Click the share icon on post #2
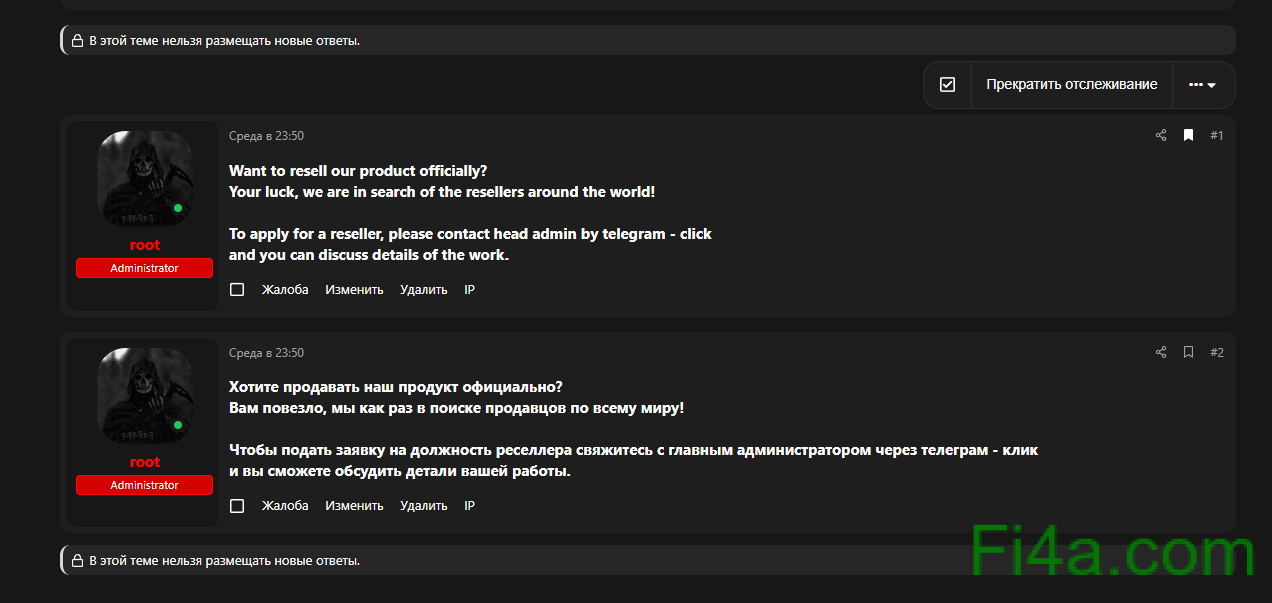Viewport: 1272px width, 603px height. tap(1161, 353)
